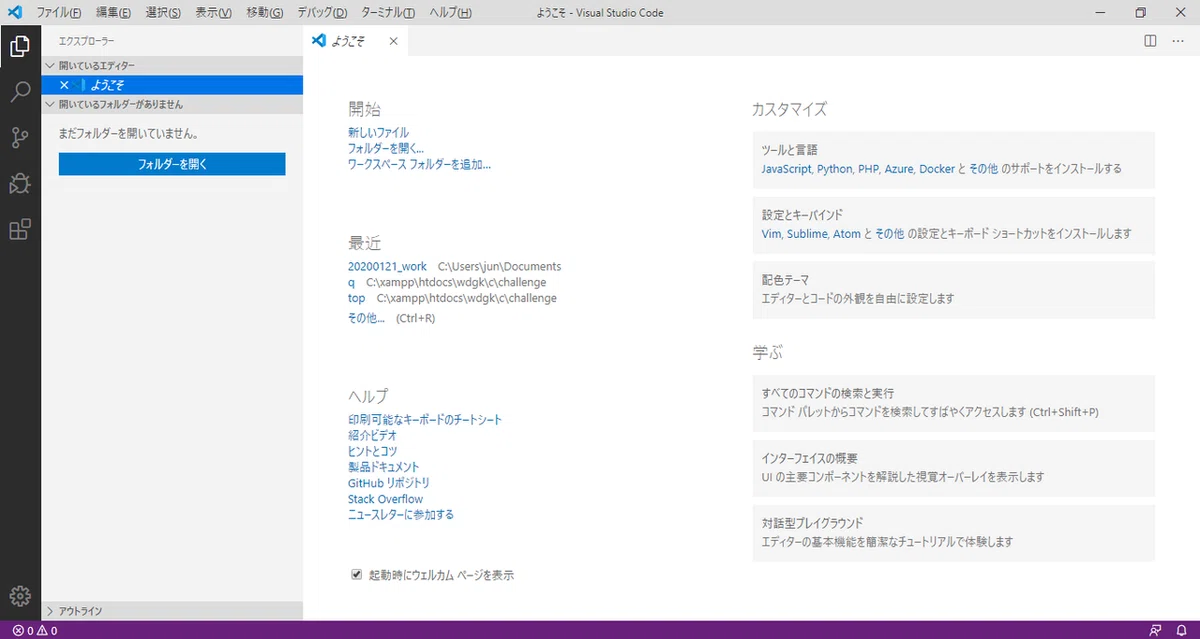The width and height of the screenshot is (1200, 639).
Task: Click the エクスプローラー panel title
Action: tap(86, 41)
